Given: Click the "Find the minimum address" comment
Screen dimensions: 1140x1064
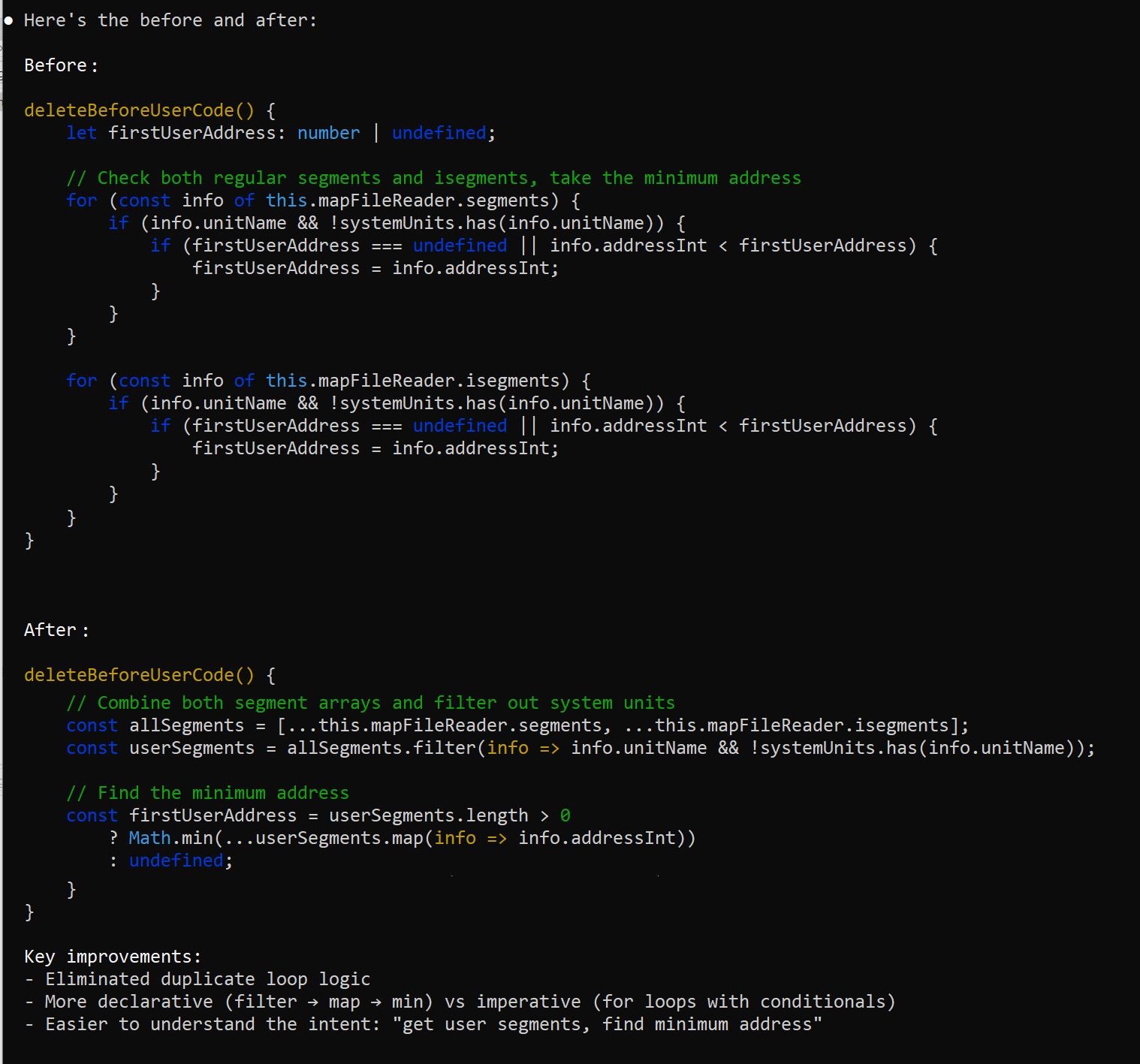Looking at the screenshot, I should point(207,794).
